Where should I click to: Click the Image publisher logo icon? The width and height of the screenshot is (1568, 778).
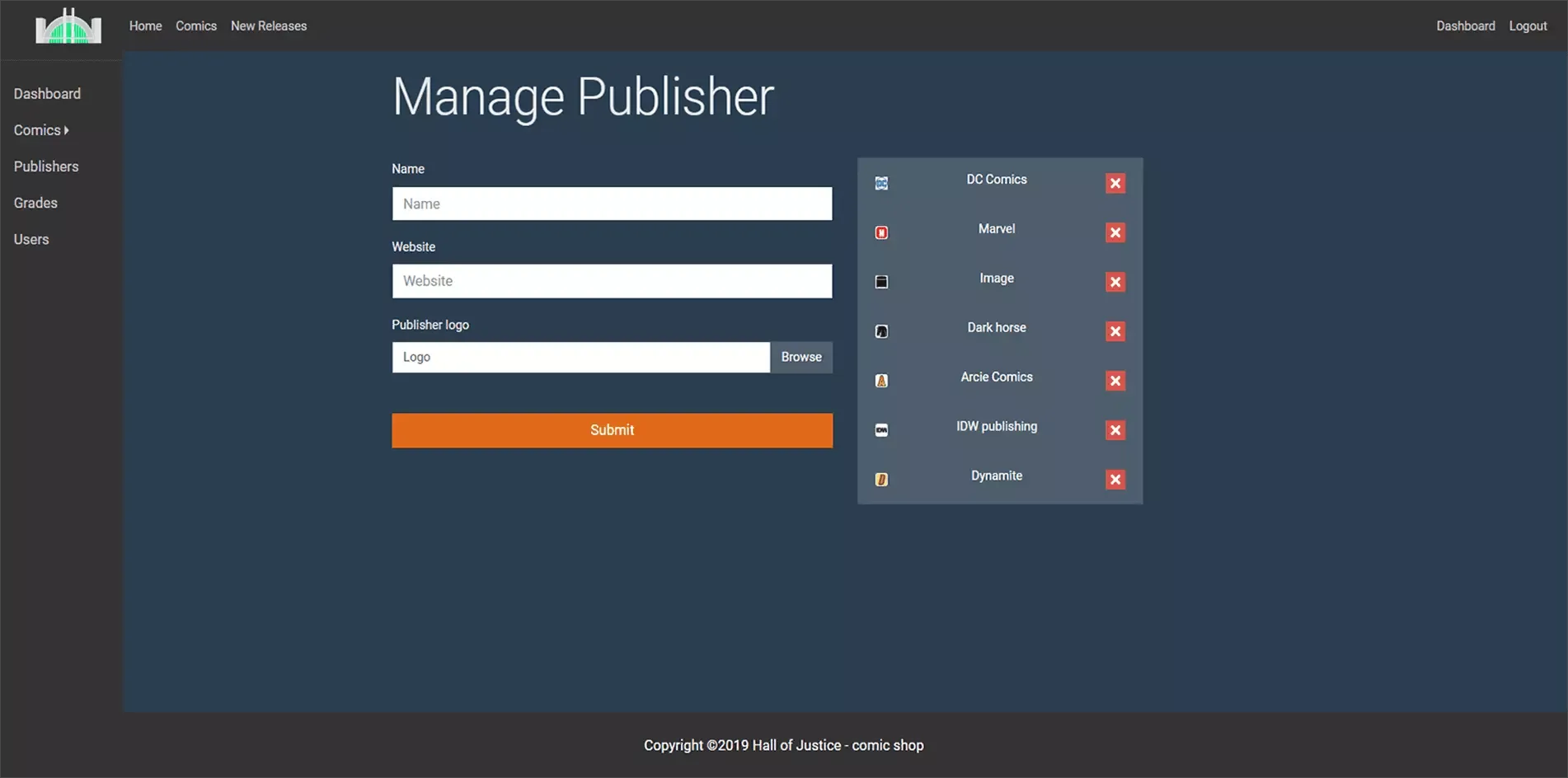(881, 282)
